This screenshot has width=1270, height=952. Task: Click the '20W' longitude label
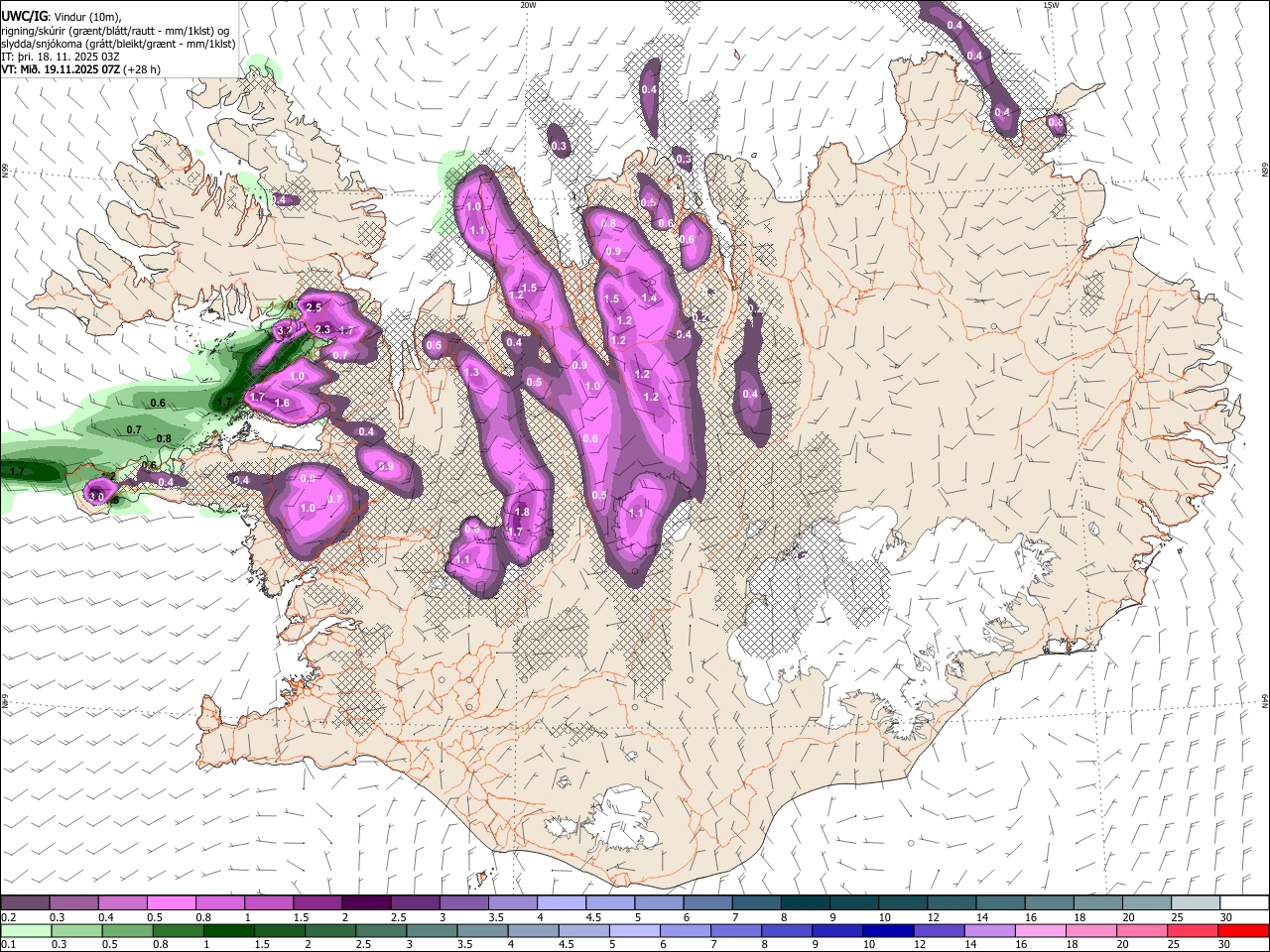coord(528,5)
